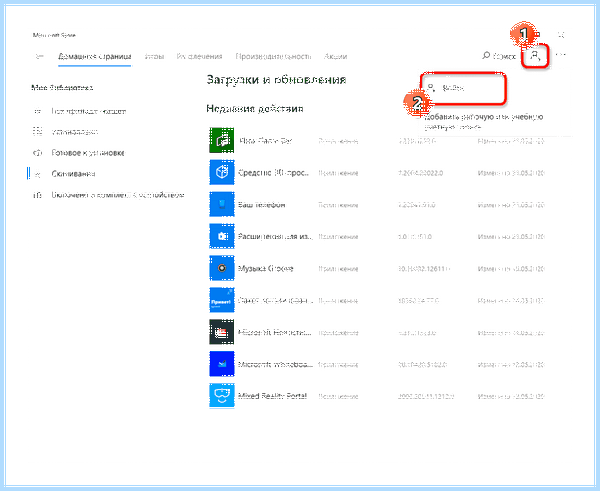The height and width of the screenshot is (491, 600).
Task: Switch to the Игры tab
Action: pyautogui.click(x=154, y=57)
